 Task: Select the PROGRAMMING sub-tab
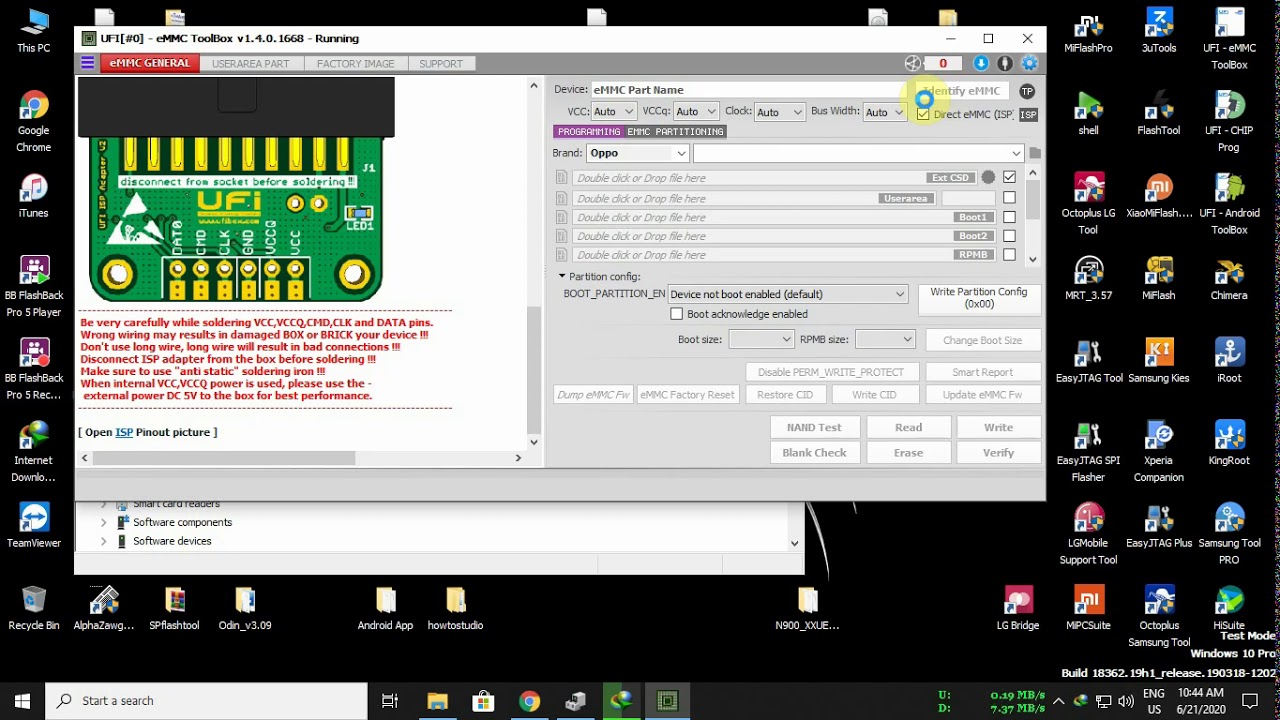tap(589, 132)
